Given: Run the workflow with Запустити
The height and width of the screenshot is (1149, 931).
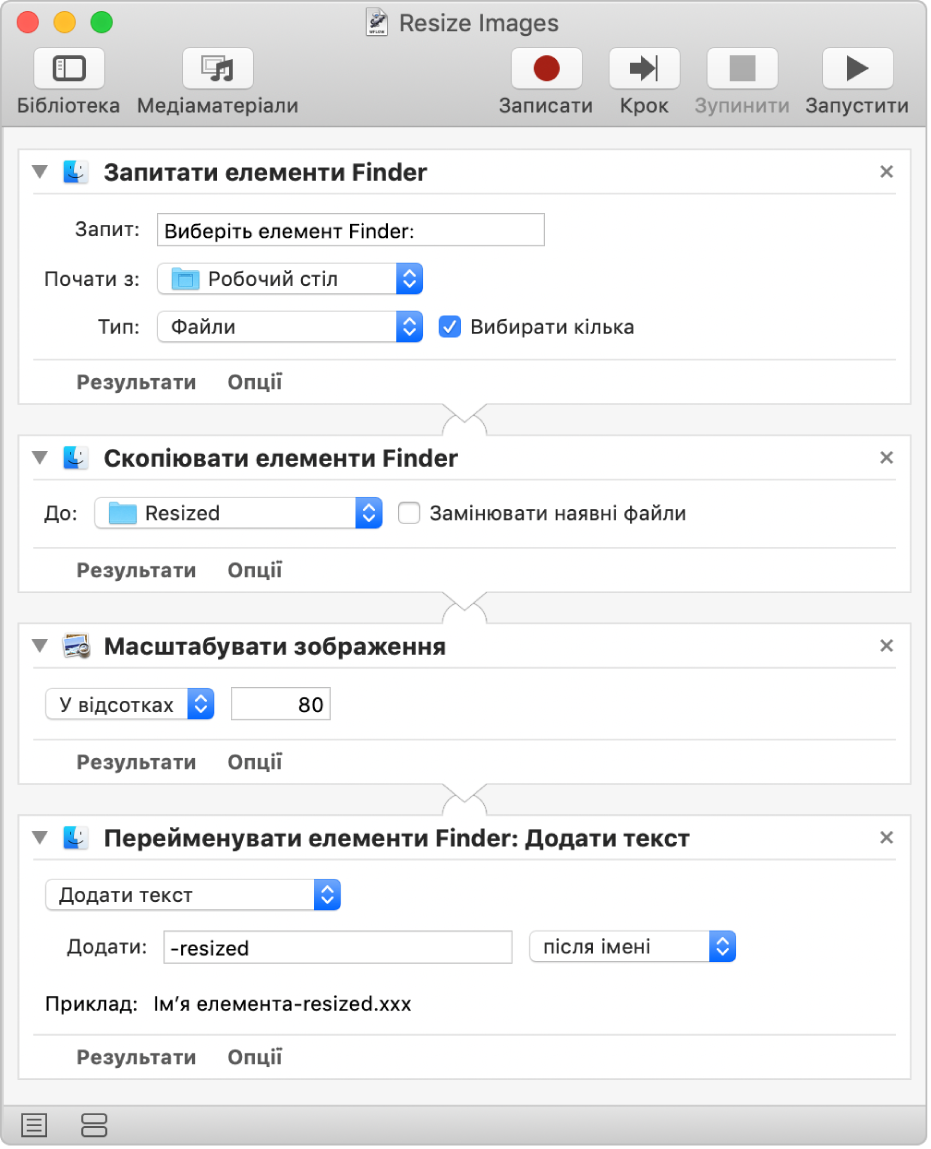Looking at the screenshot, I should coord(857,70).
